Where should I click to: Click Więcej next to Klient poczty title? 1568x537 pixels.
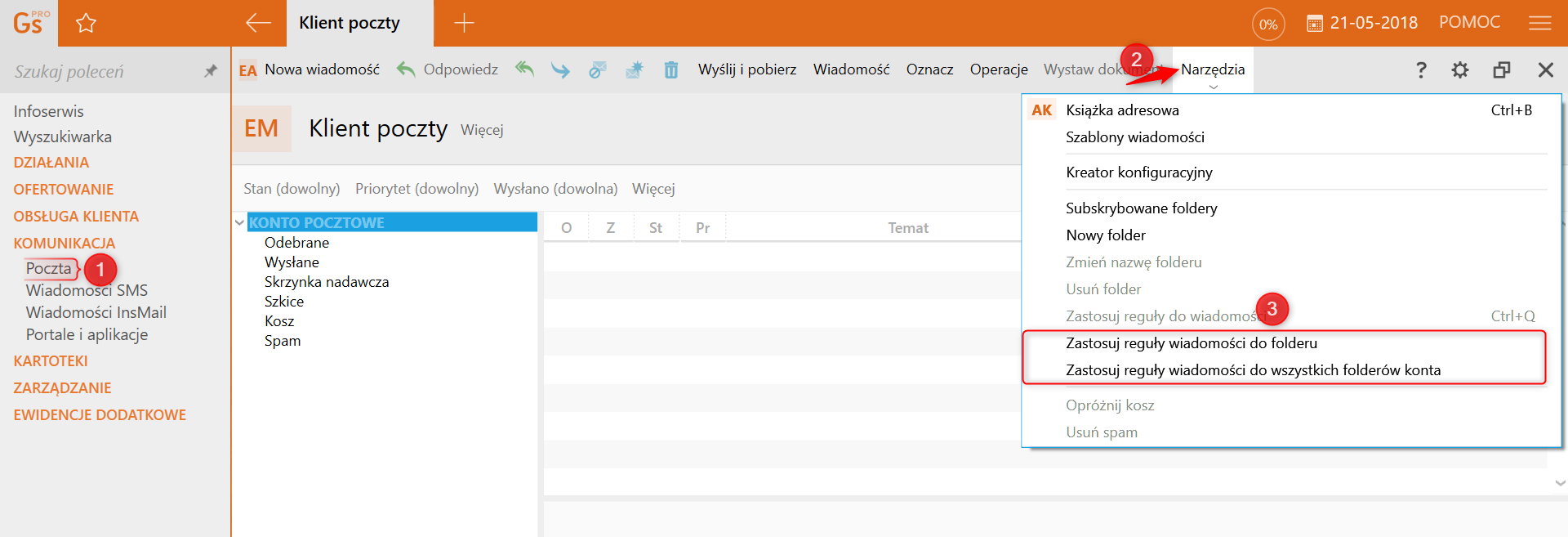(482, 130)
